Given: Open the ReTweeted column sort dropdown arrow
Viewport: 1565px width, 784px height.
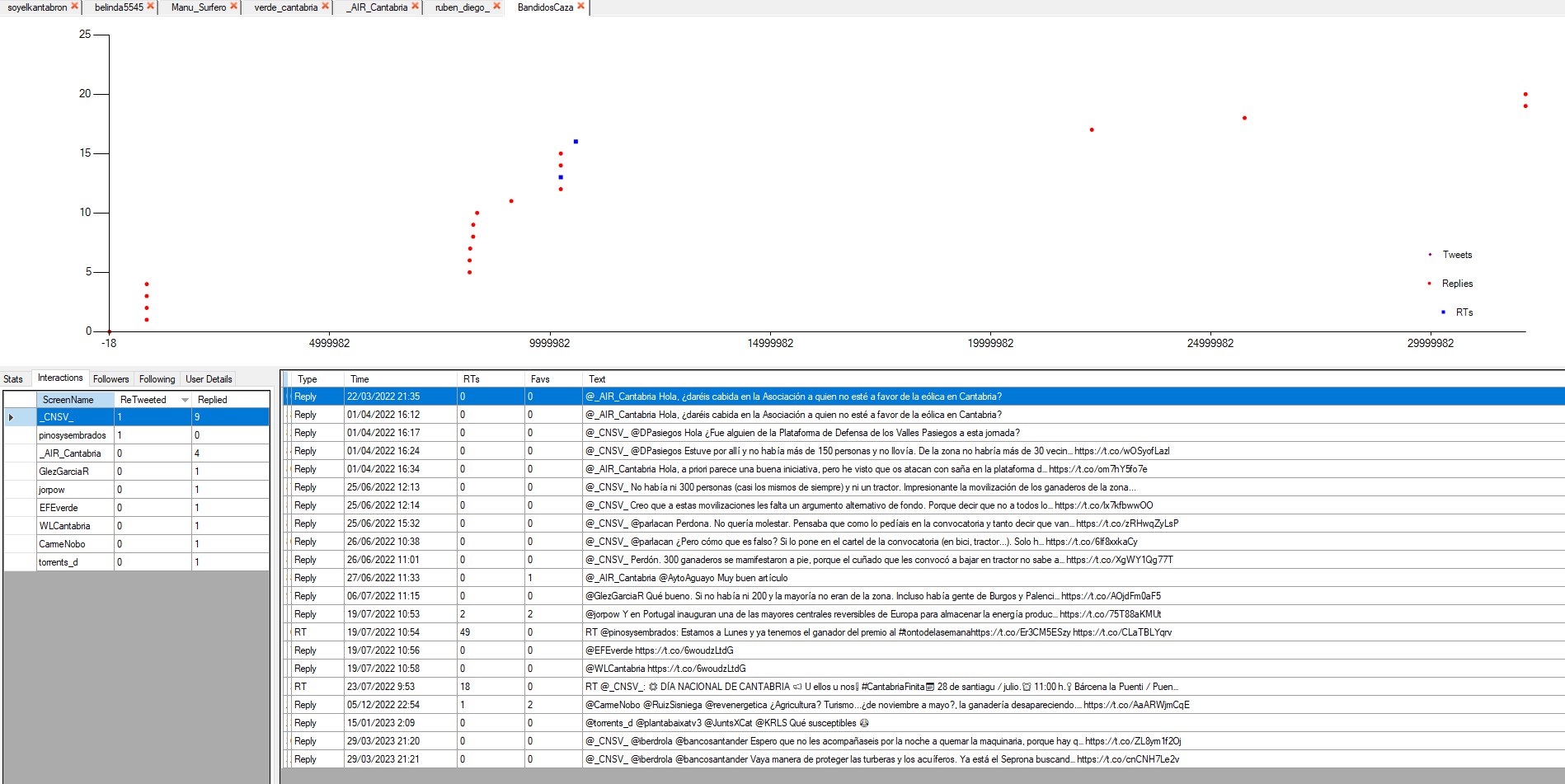Looking at the screenshot, I should click(x=185, y=400).
